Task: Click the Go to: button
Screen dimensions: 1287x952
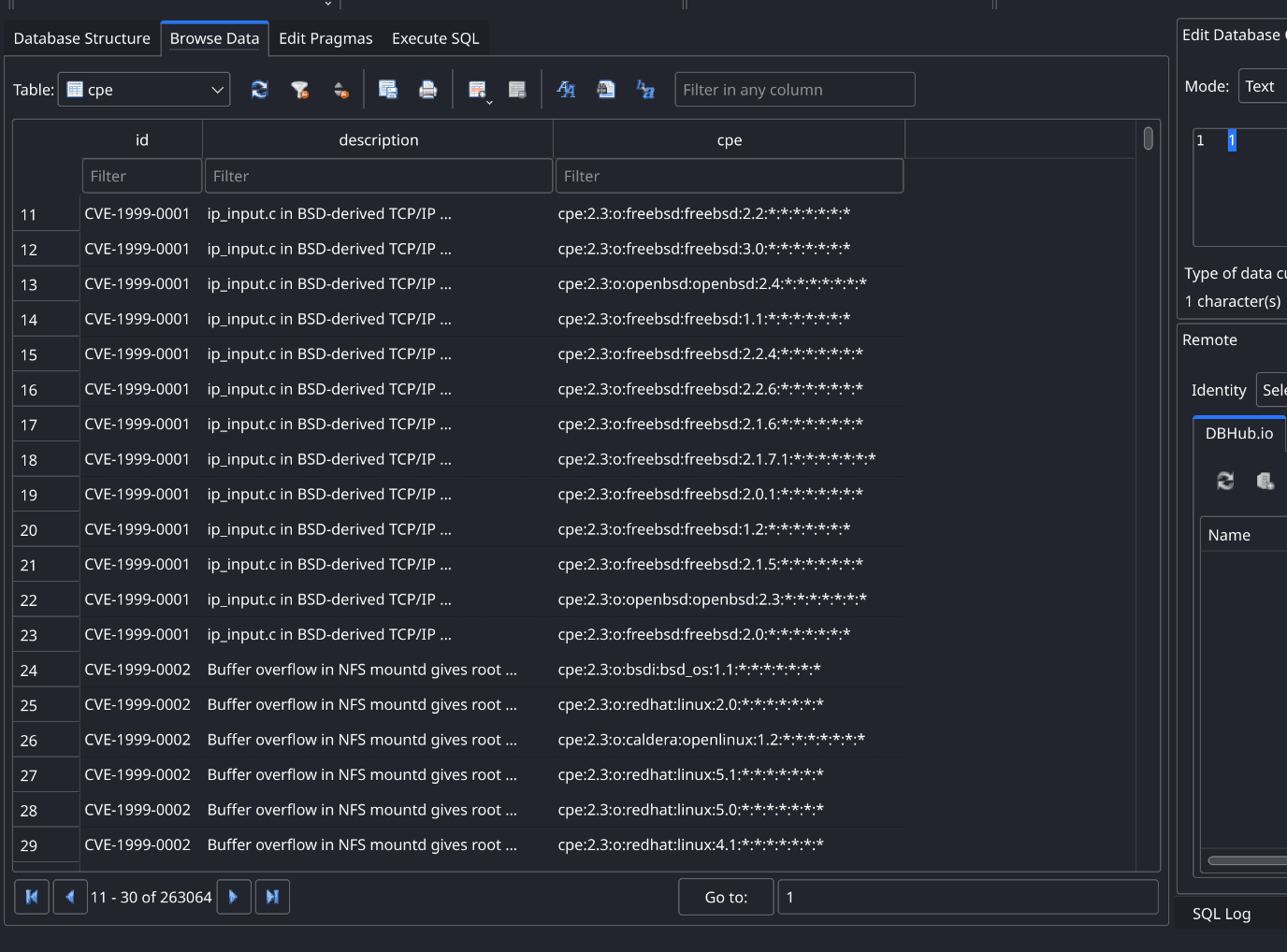Action: point(726,897)
